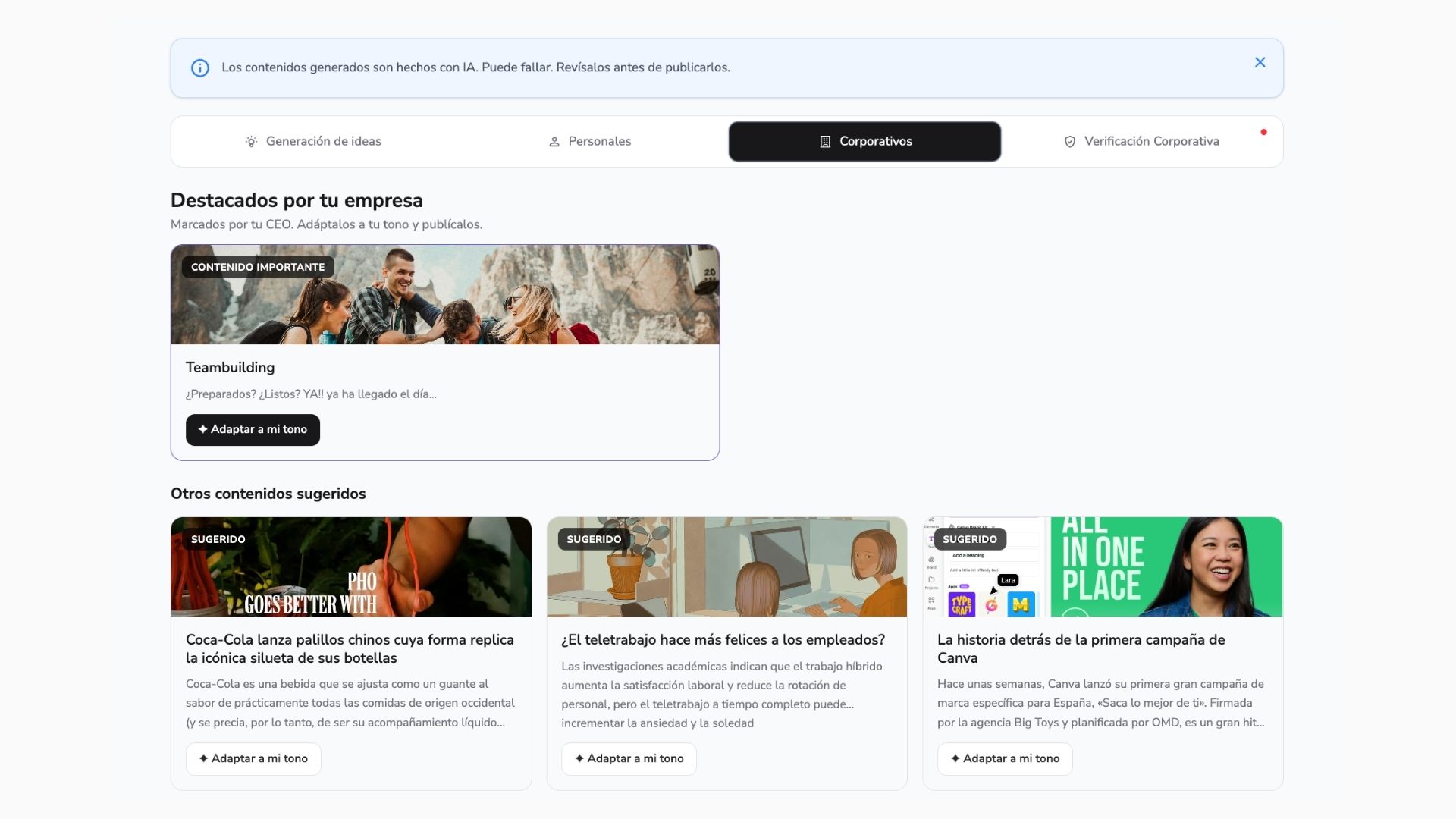Click the teletrabajo investigations description text
This screenshot has width=1456, height=819.
coord(722,695)
